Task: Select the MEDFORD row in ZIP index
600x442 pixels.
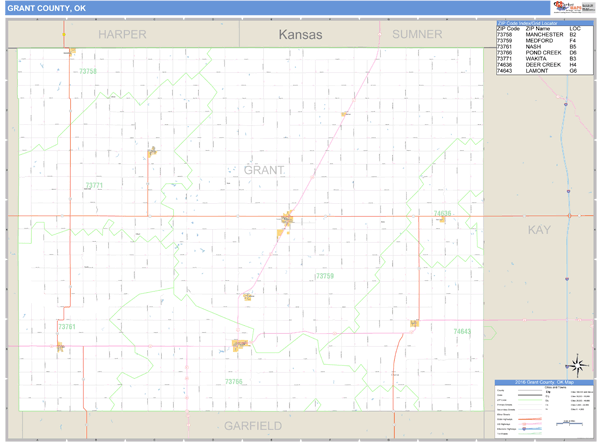Action: (538, 41)
